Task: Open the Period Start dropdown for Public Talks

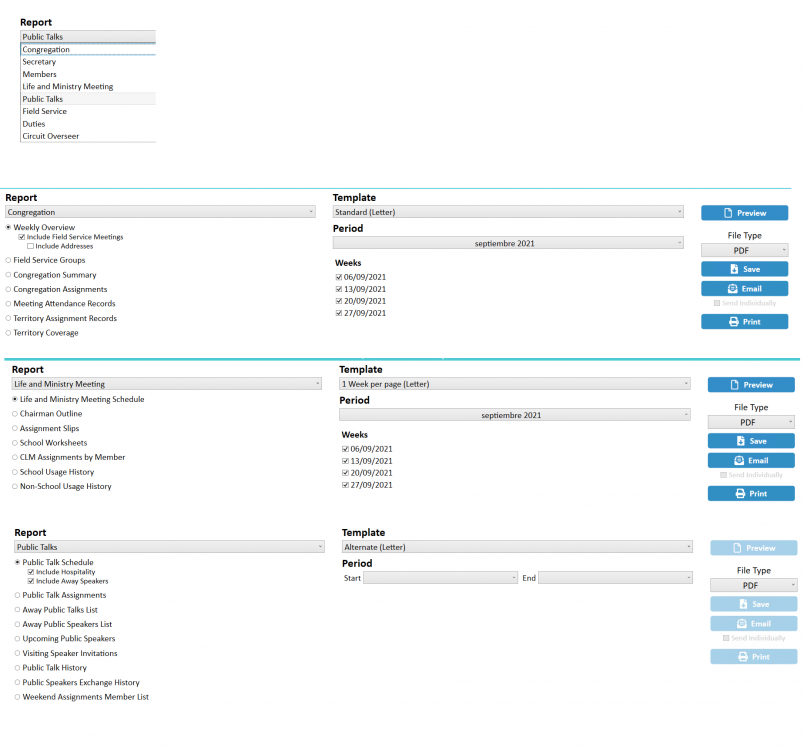Action: coord(441,578)
